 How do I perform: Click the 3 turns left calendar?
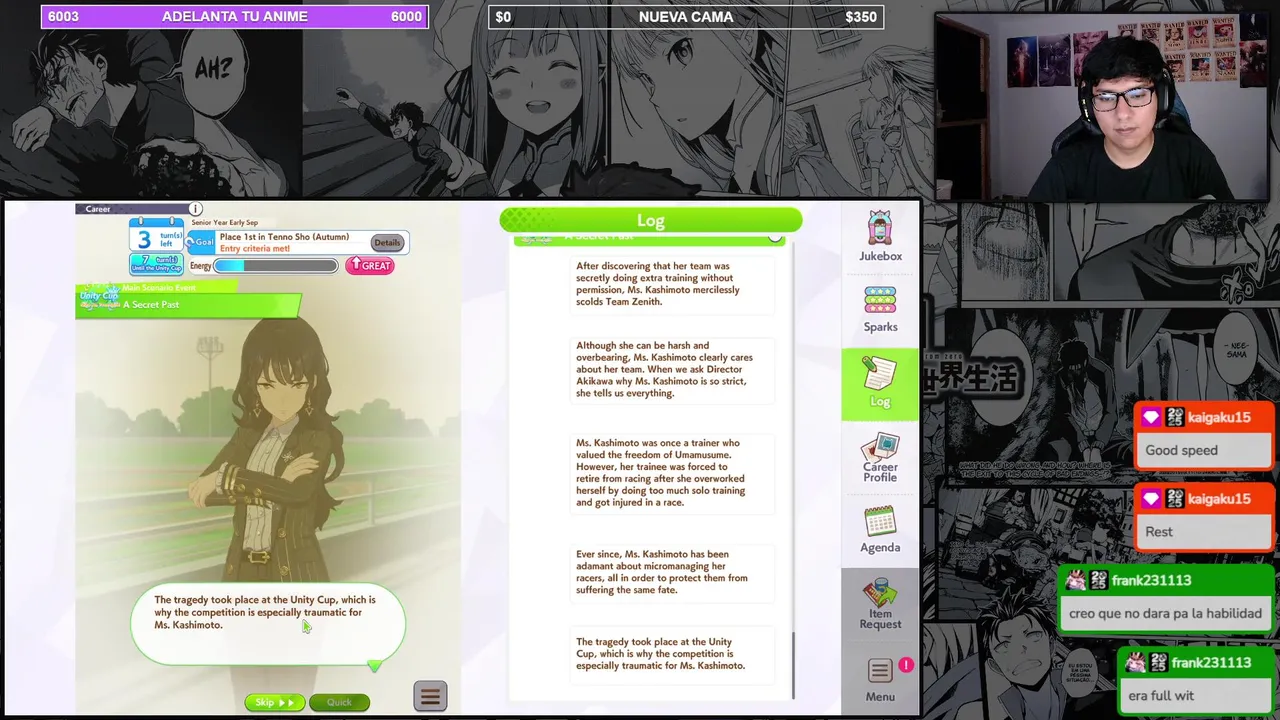[x=156, y=237]
